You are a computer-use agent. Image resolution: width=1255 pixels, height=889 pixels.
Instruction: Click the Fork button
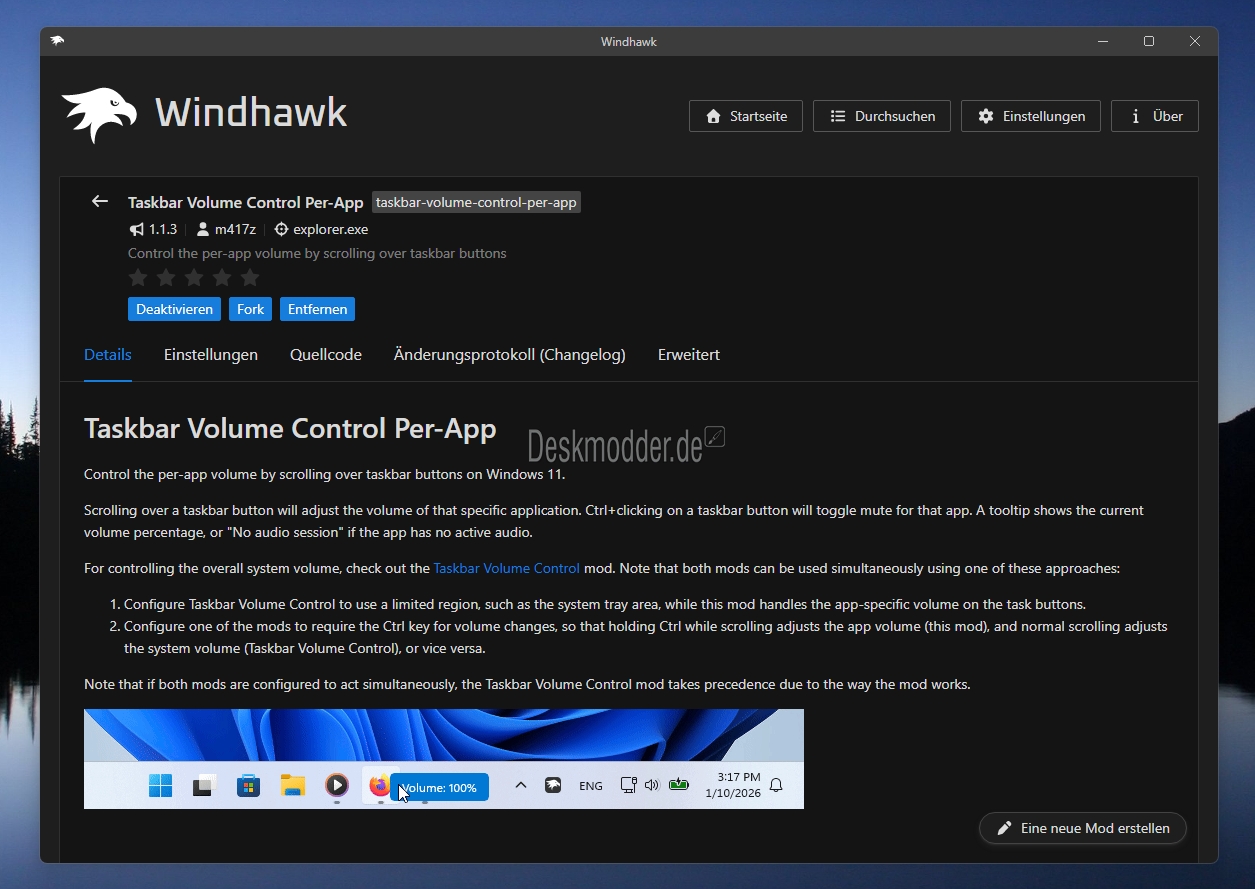(x=250, y=309)
